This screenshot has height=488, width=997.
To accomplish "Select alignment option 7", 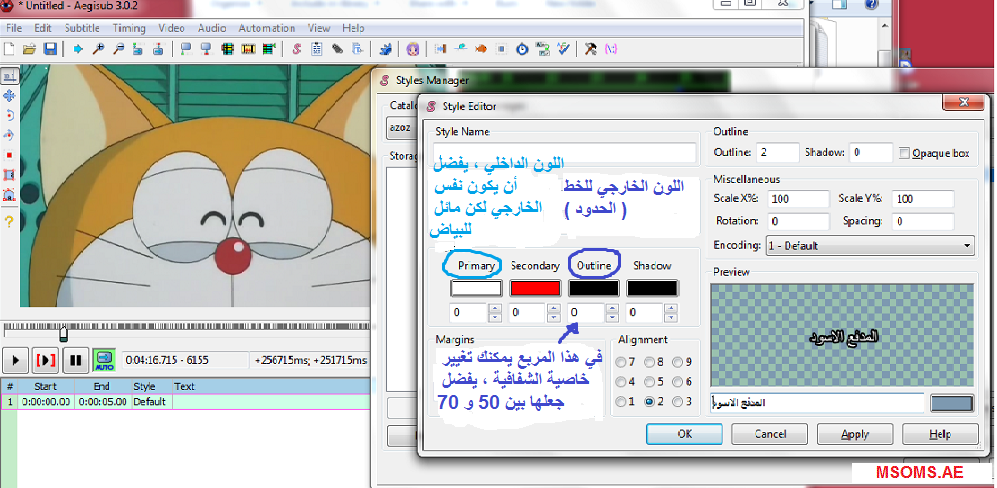I will click(x=625, y=362).
